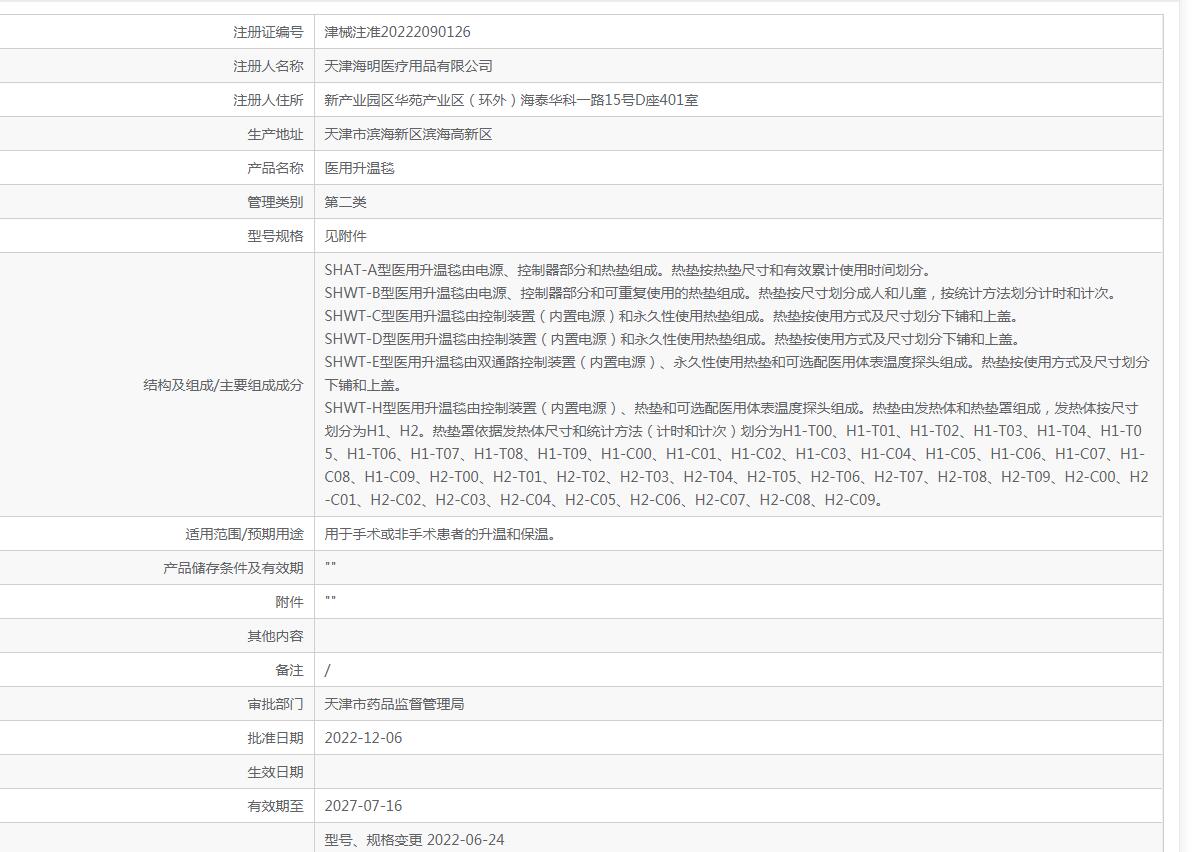This screenshot has height=852, width=1200.
Task: Click the SHAT-A型医用升温毯 description line
Action: pos(628,270)
